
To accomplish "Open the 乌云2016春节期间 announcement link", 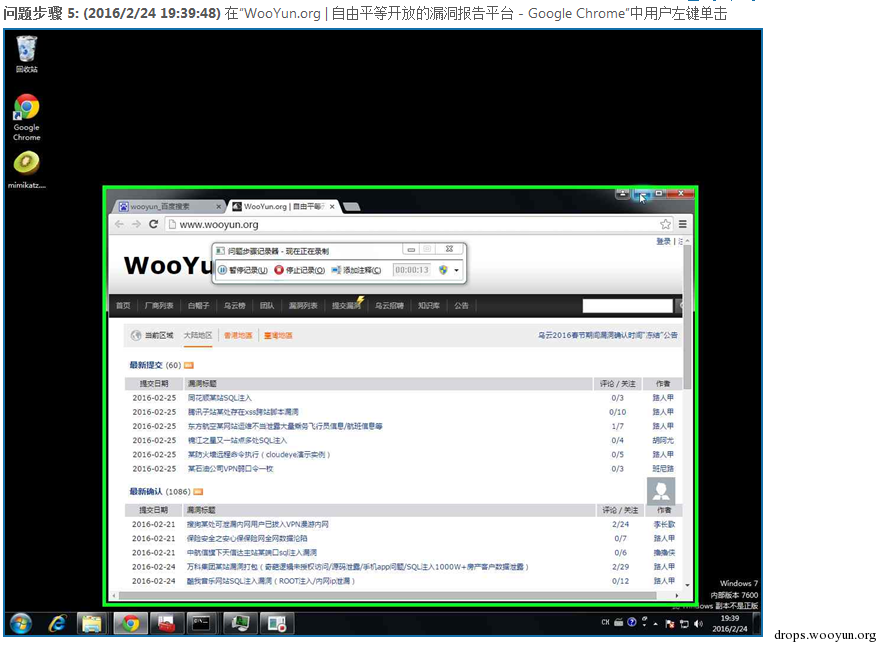I will [607, 335].
